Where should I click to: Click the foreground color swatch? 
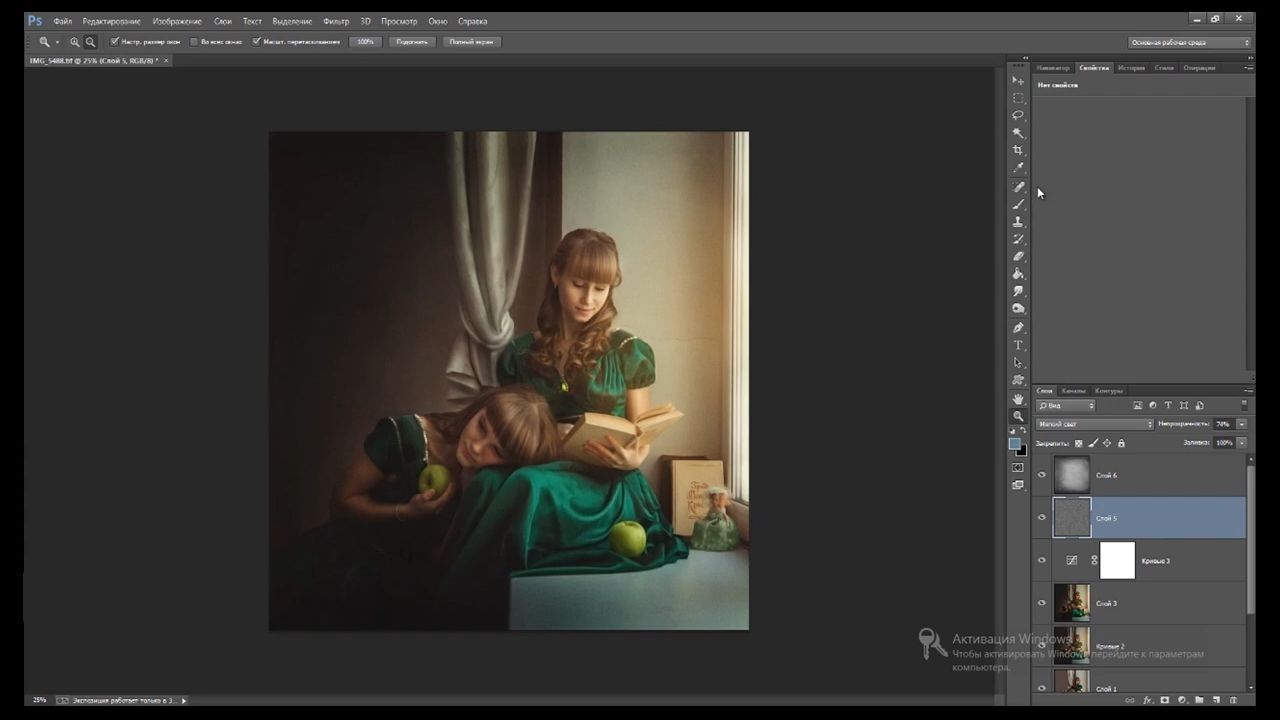(1015, 444)
